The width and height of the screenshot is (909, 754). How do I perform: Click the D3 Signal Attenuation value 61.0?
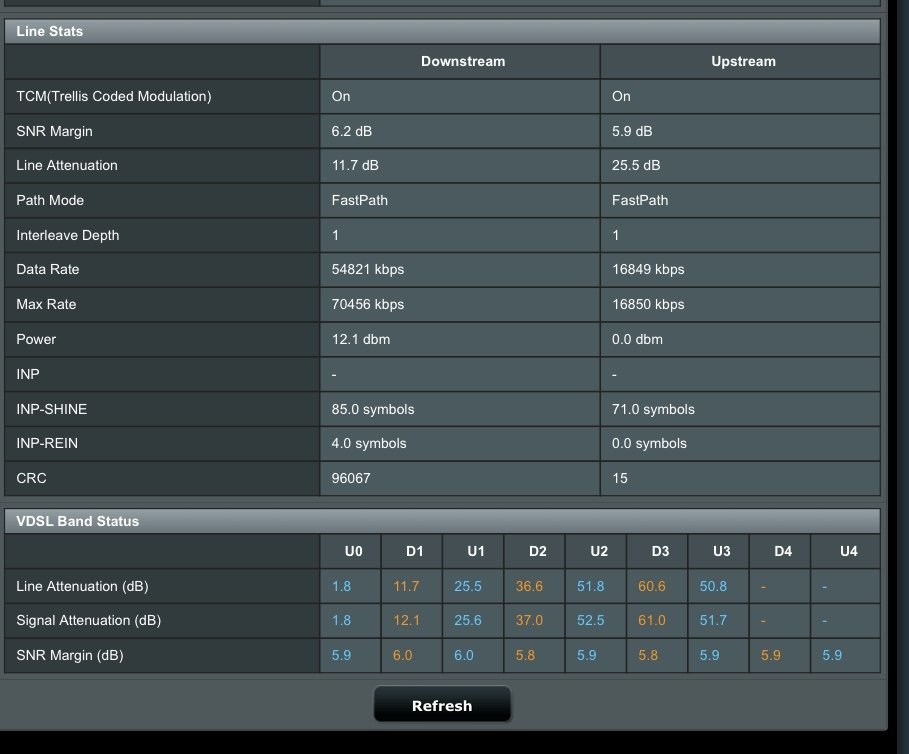coord(652,620)
